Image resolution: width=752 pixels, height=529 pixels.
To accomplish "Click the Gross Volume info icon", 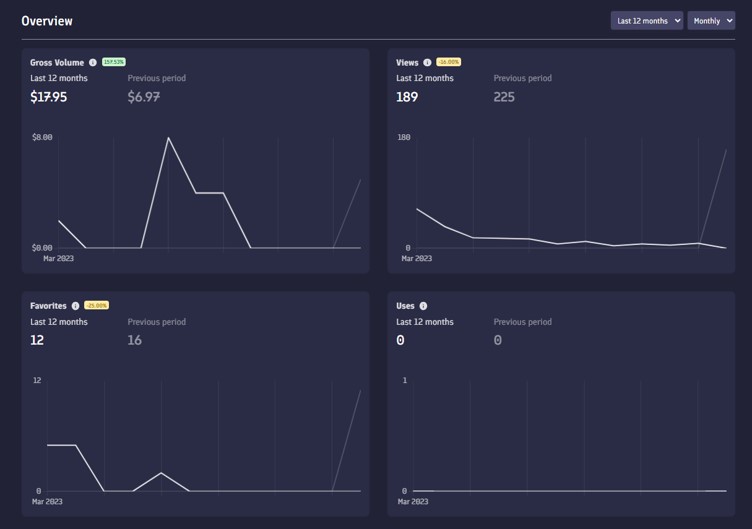I will pyautogui.click(x=93, y=62).
